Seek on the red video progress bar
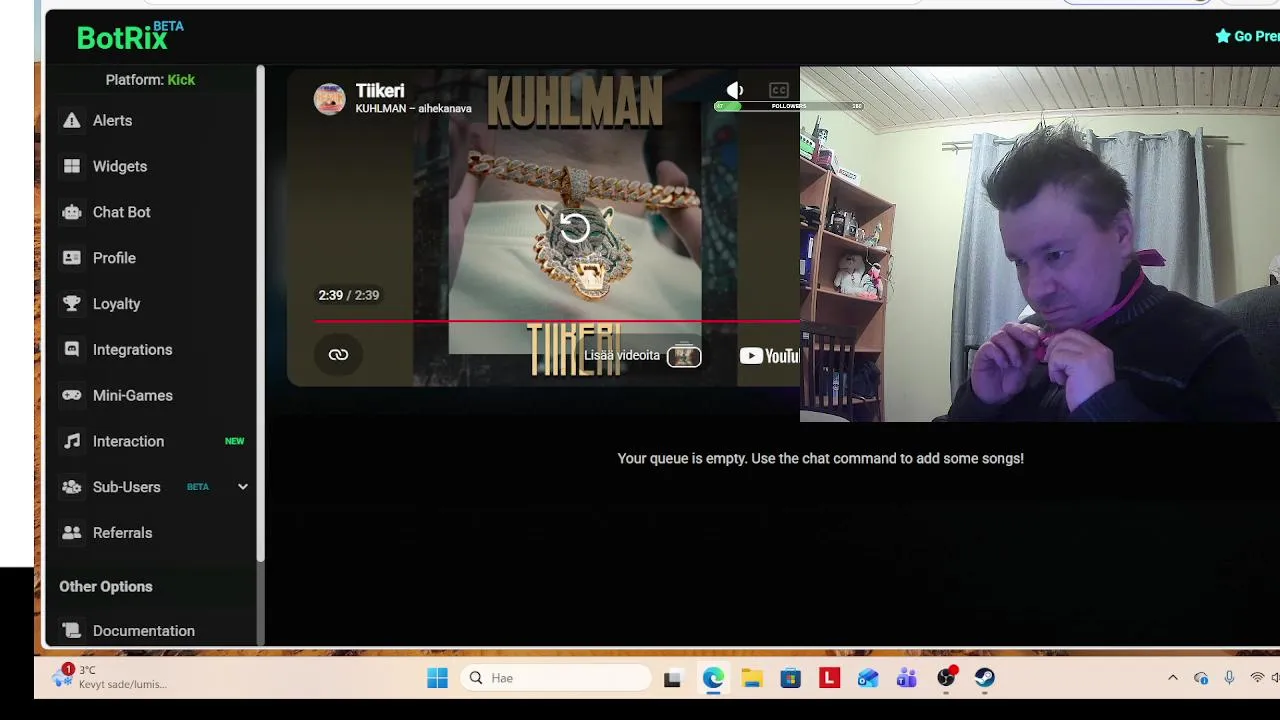Screen dimensions: 1280x720 (557, 321)
